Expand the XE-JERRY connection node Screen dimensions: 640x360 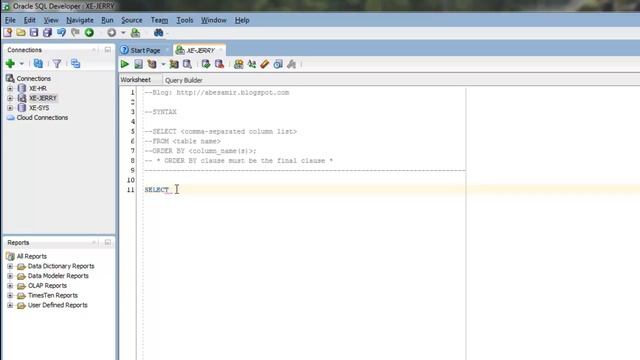(10, 98)
